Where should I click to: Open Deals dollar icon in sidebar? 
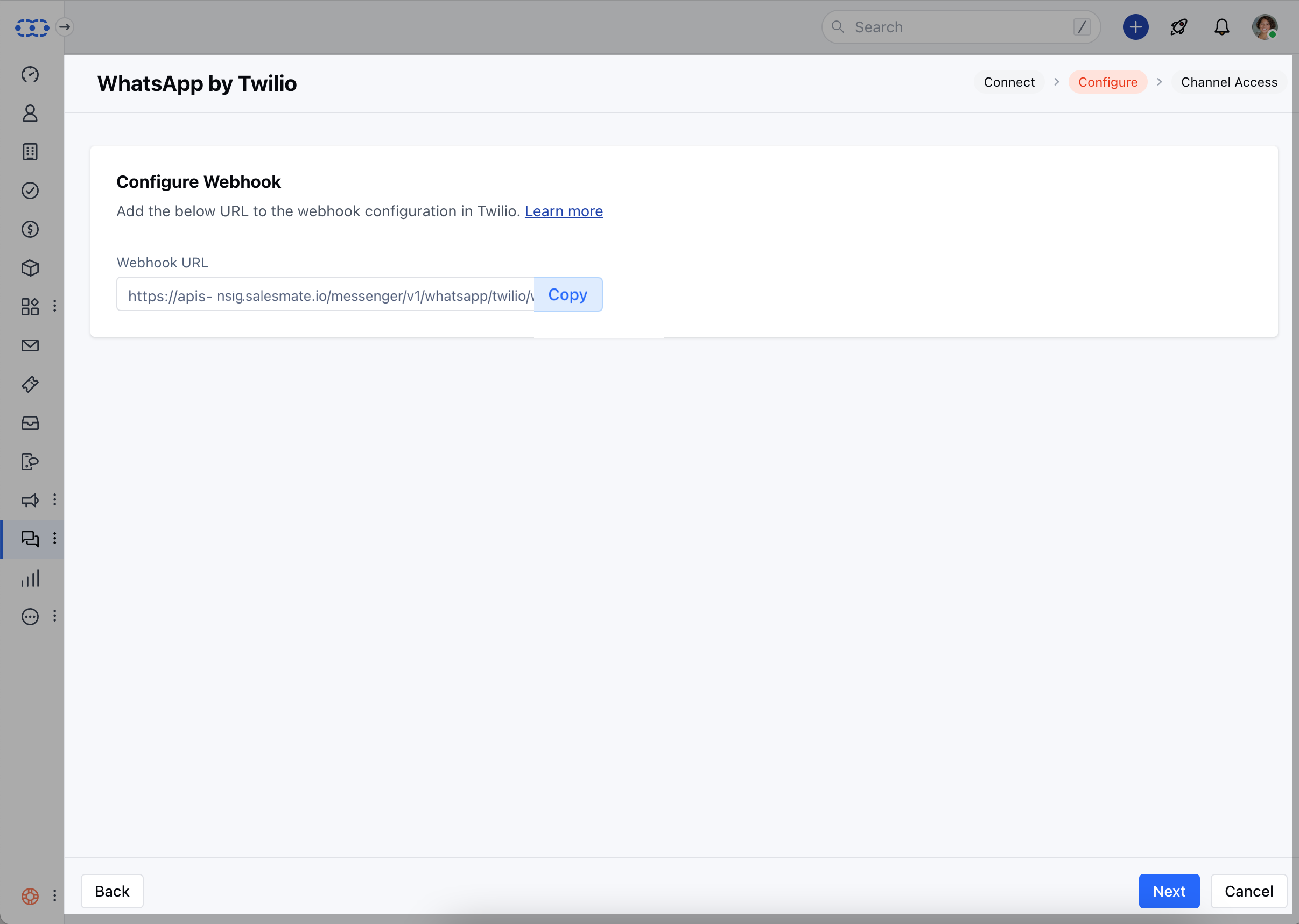pyautogui.click(x=30, y=229)
